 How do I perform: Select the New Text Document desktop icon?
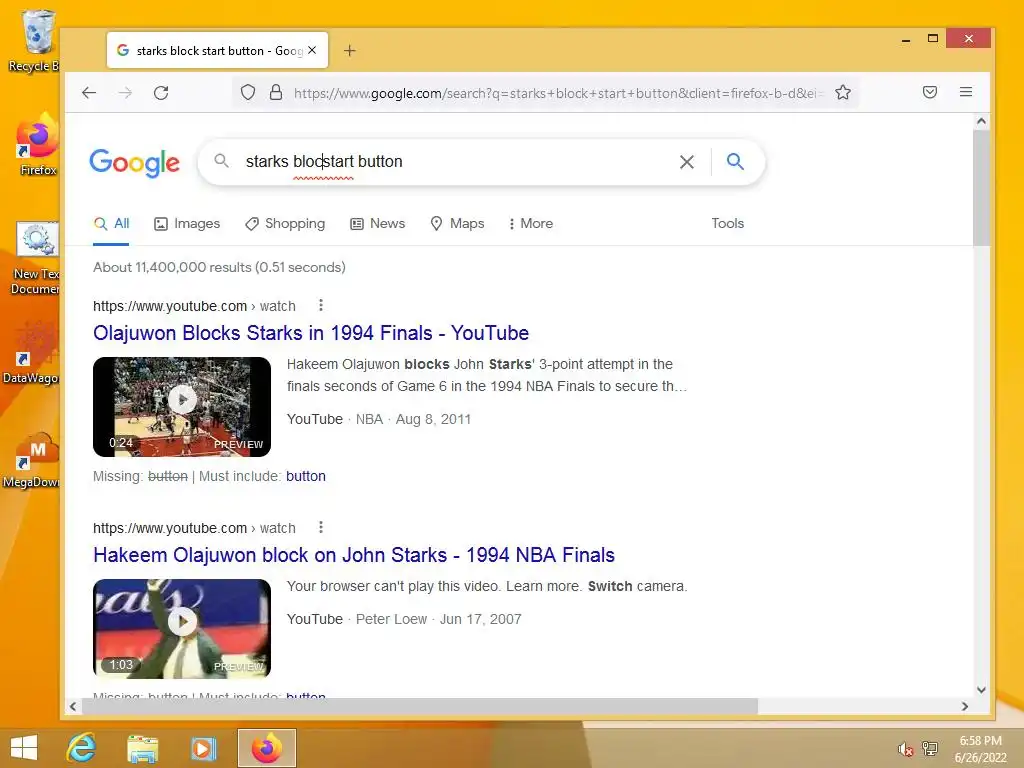(x=37, y=259)
